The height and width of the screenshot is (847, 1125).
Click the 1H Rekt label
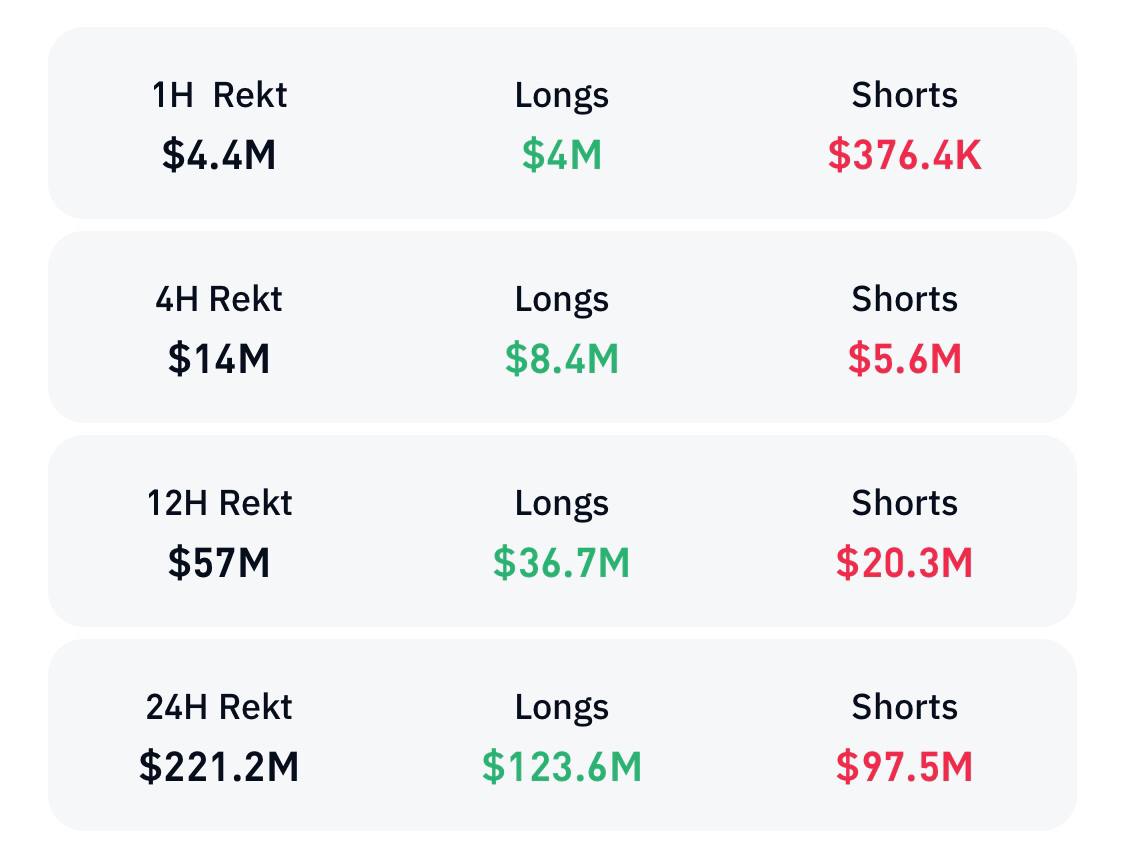[x=219, y=95]
